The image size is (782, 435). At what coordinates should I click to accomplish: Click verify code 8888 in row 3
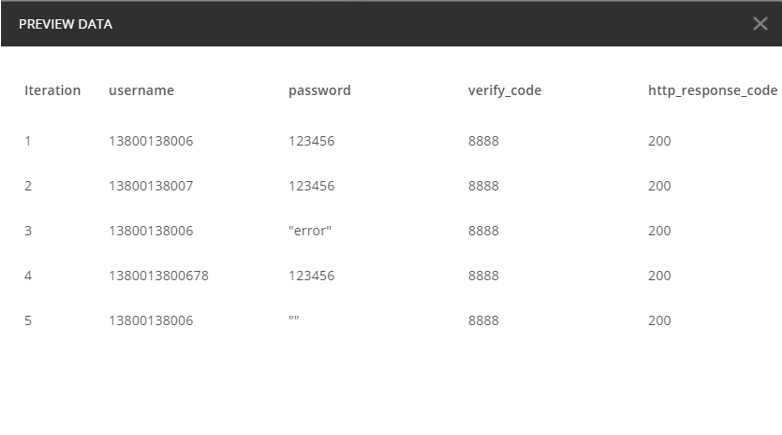(x=483, y=231)
